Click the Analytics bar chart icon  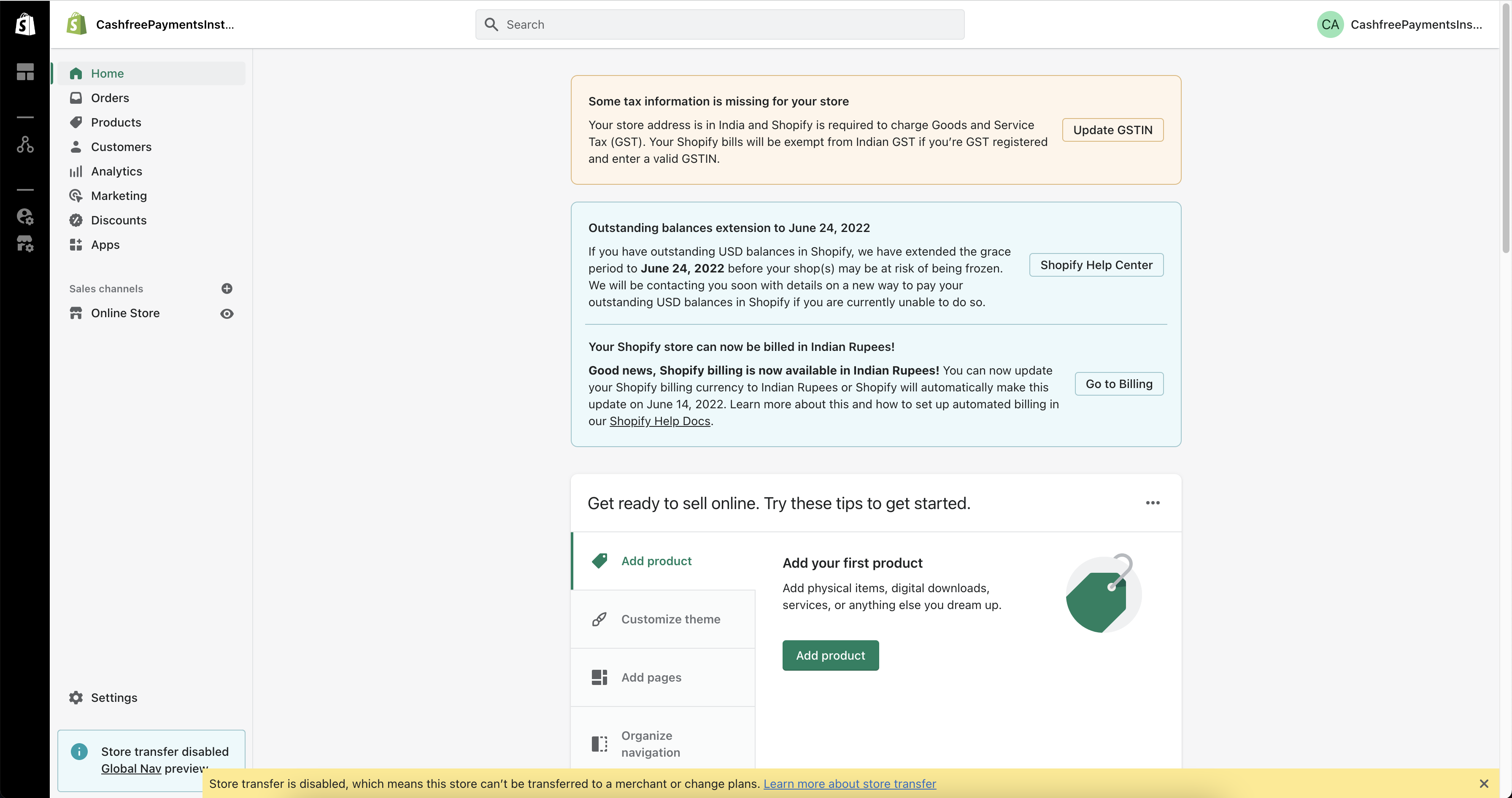click(x=76, y=171)
